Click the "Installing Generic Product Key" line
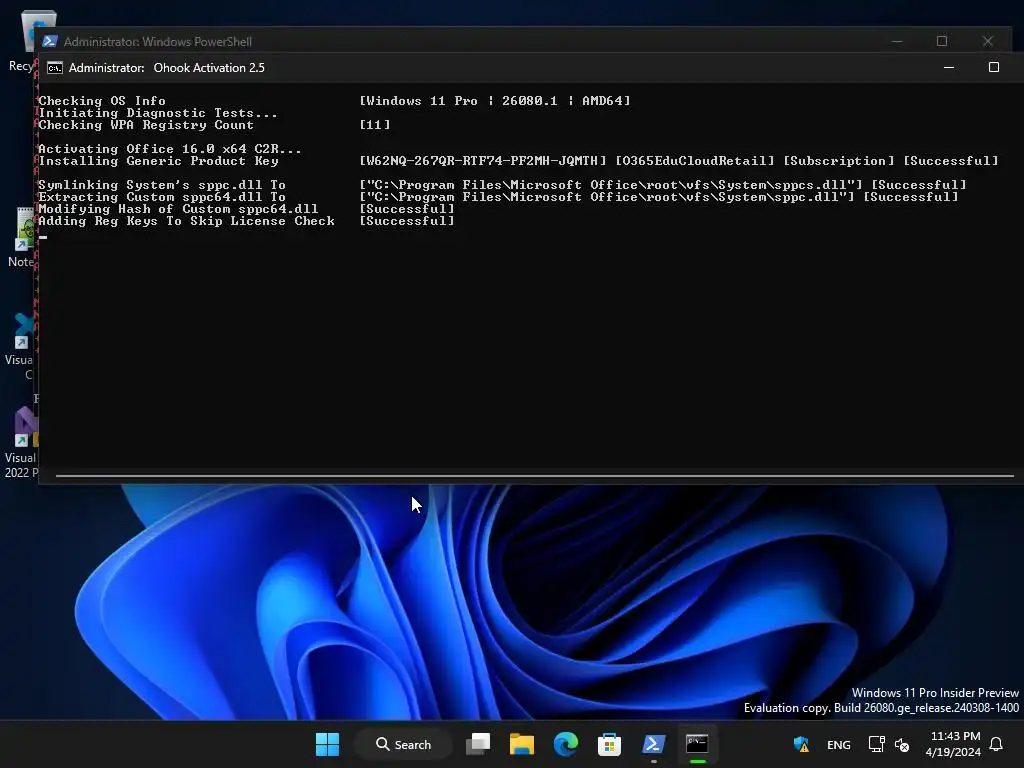The width and height of the screenshot is (1024, 768). (158, 161)
